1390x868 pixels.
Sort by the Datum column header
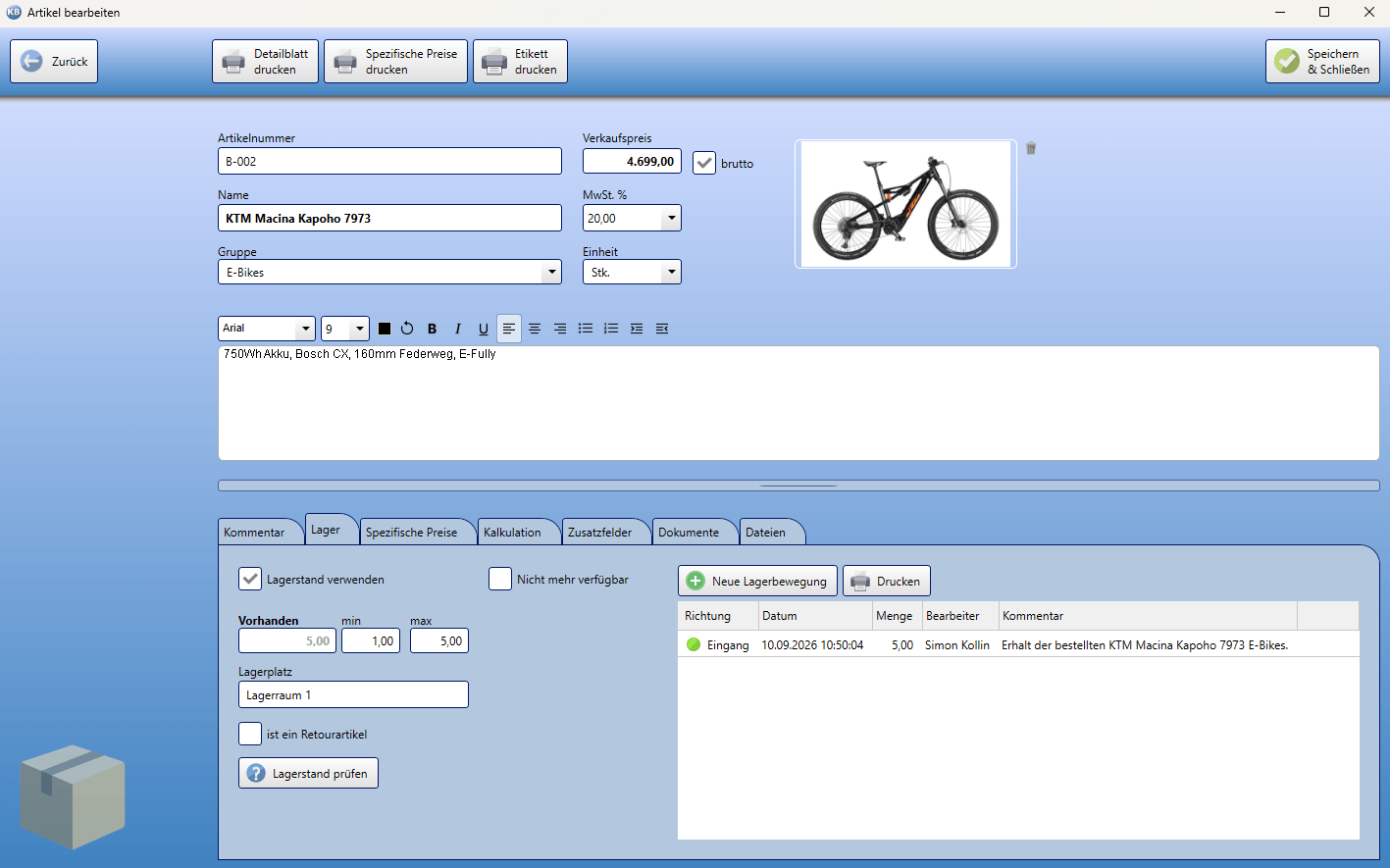pyautogui.click(x=815, y=616)
